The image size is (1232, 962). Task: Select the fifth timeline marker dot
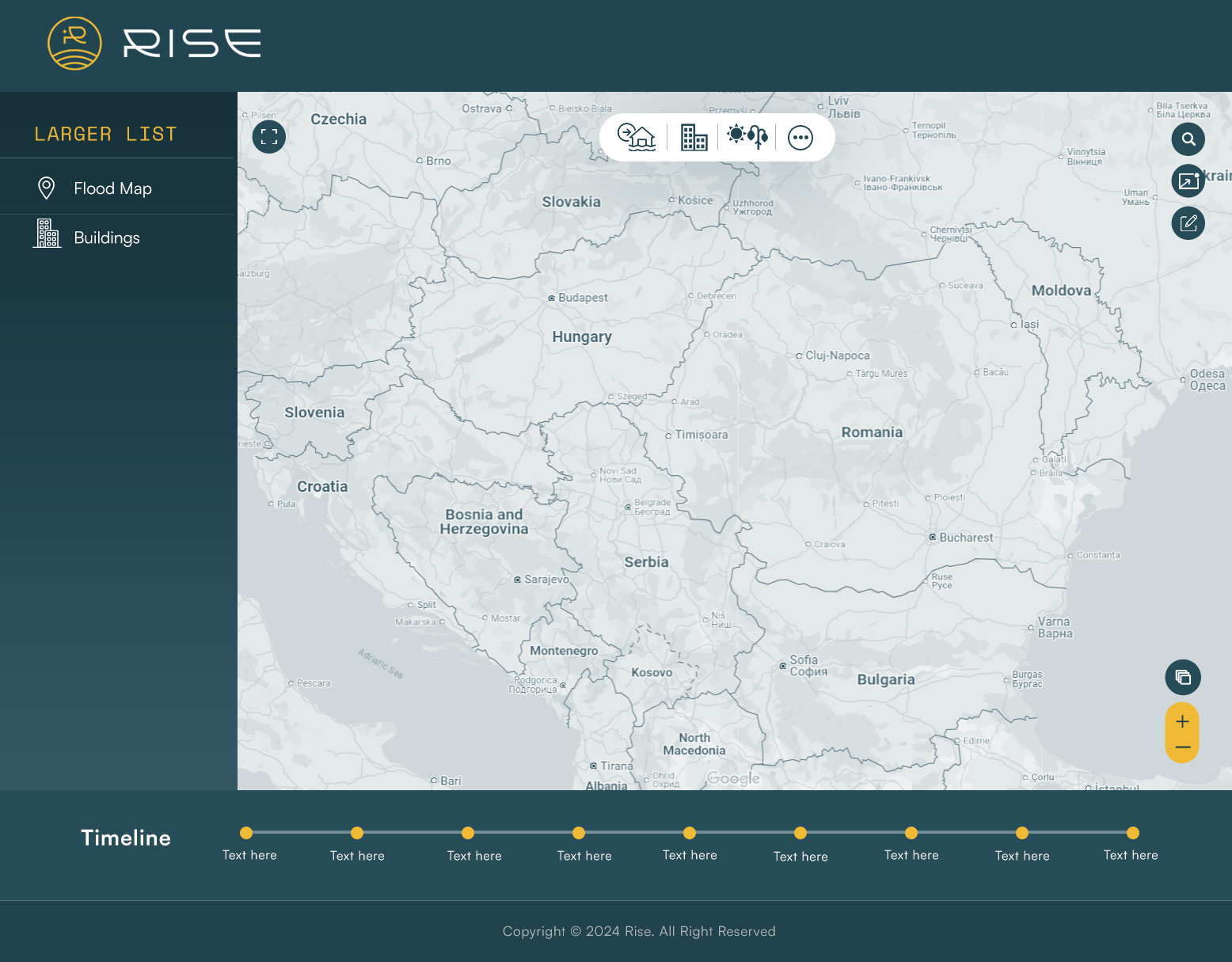(x=690, y=833)
